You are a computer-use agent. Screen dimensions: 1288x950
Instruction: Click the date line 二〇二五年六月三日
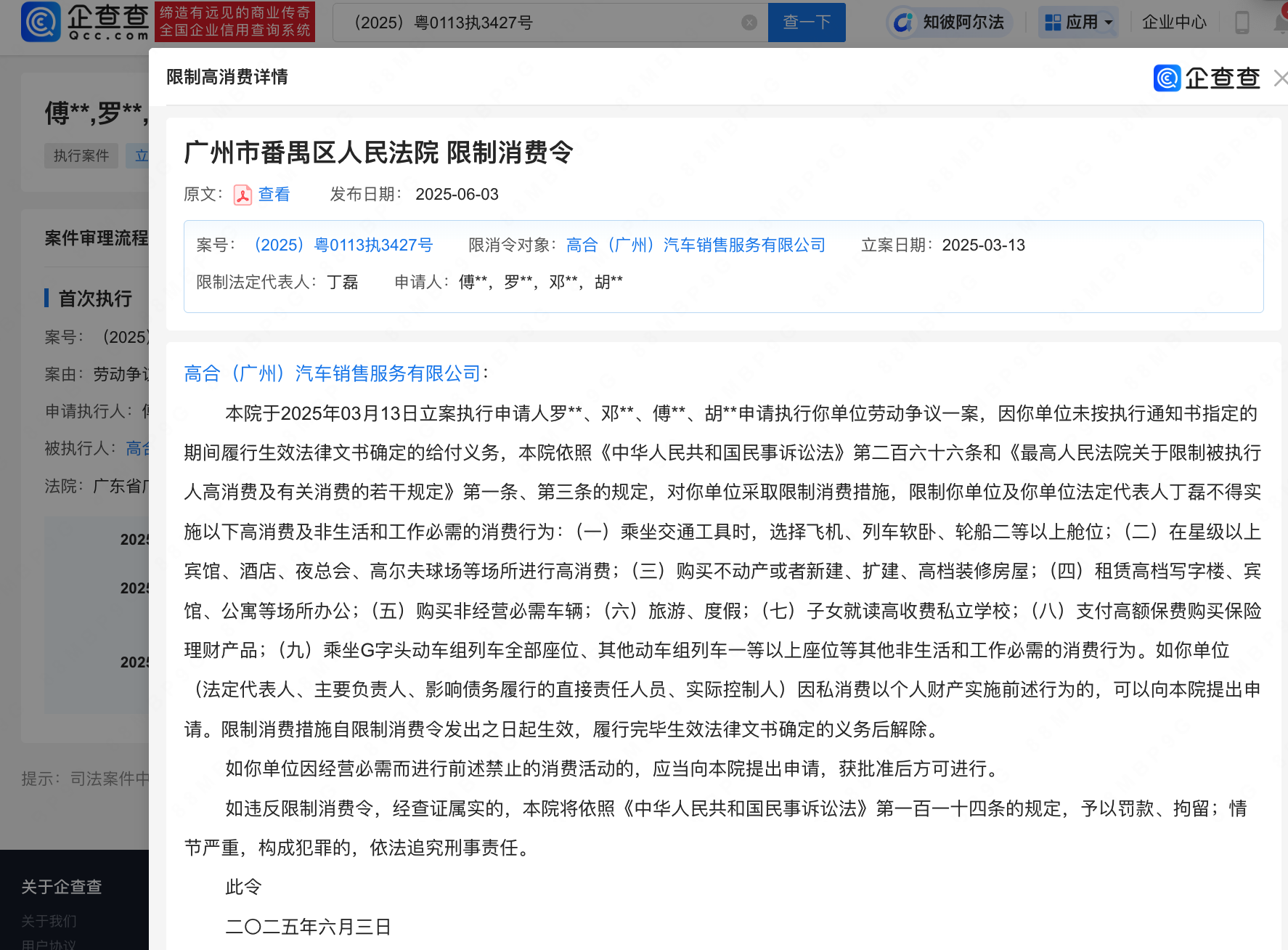pyautogui.click(x=309, y=927)
